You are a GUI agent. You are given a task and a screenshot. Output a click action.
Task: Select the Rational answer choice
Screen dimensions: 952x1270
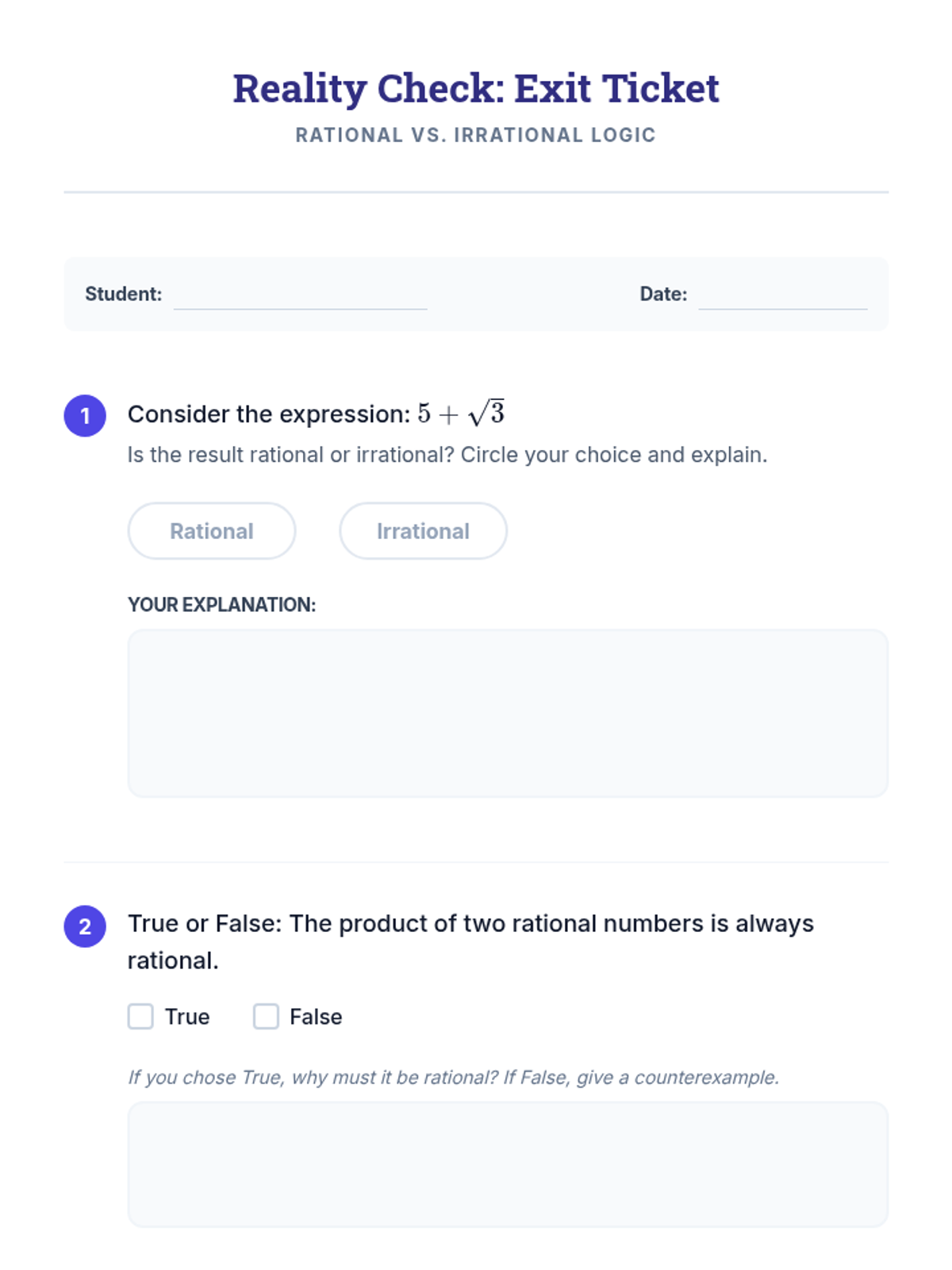point(212,531)
